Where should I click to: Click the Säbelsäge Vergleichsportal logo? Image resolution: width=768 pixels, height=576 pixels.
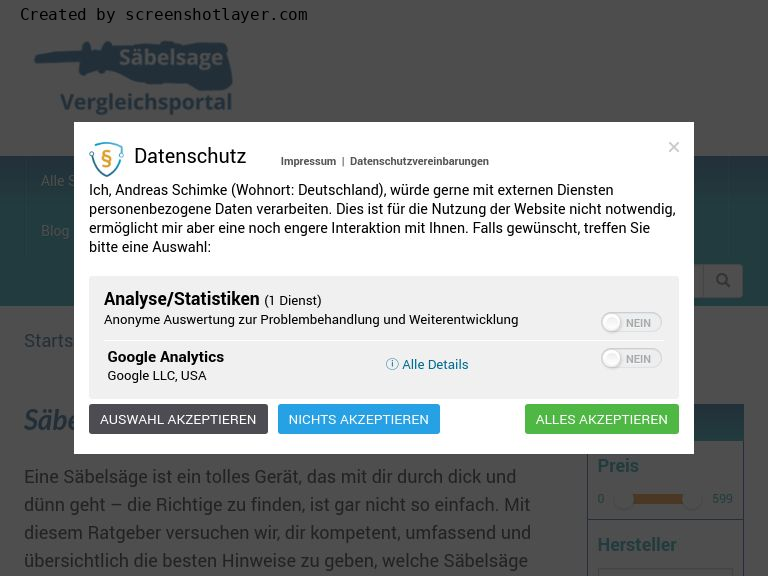pos(134,77)
